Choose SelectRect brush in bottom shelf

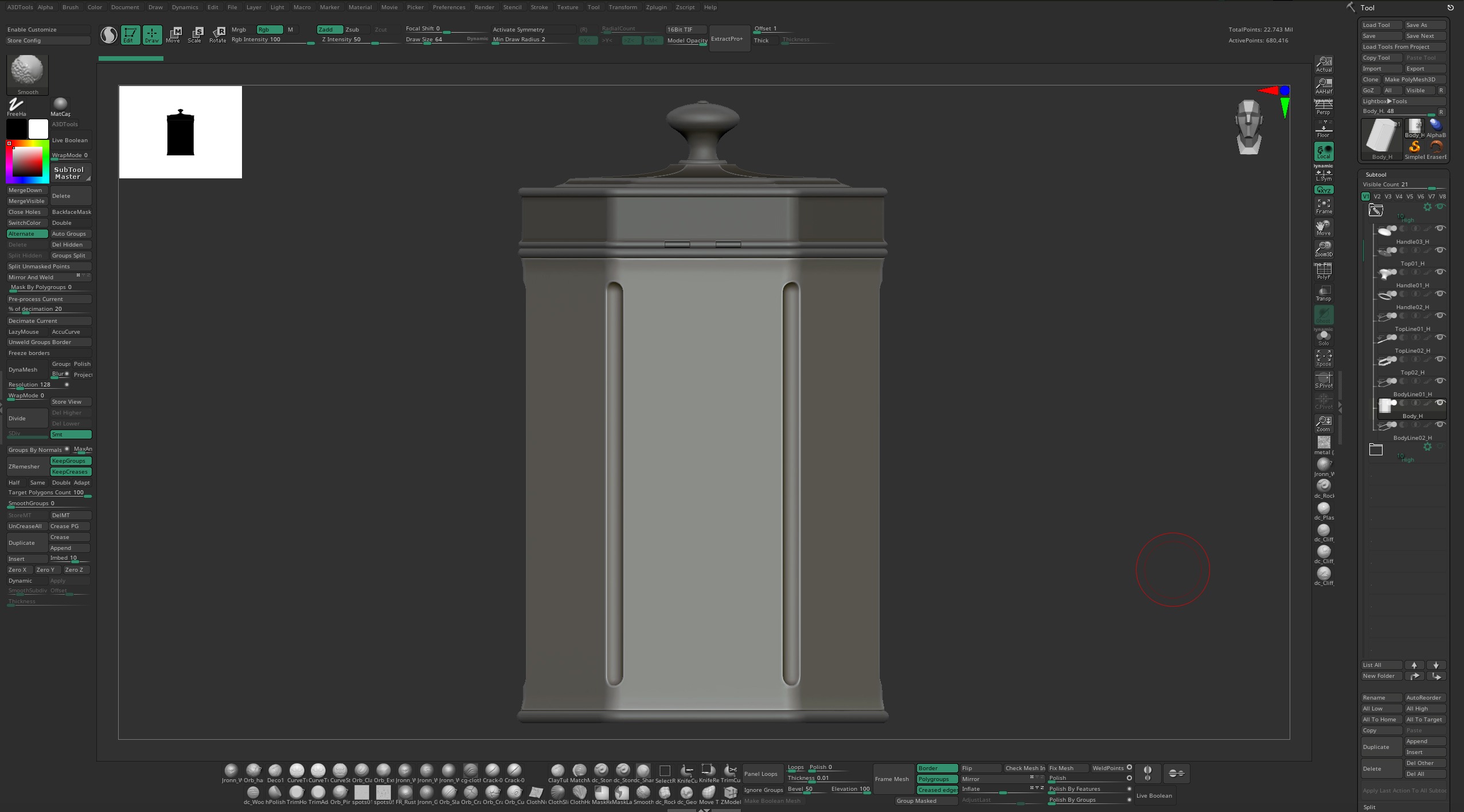[x=665, y=773]
